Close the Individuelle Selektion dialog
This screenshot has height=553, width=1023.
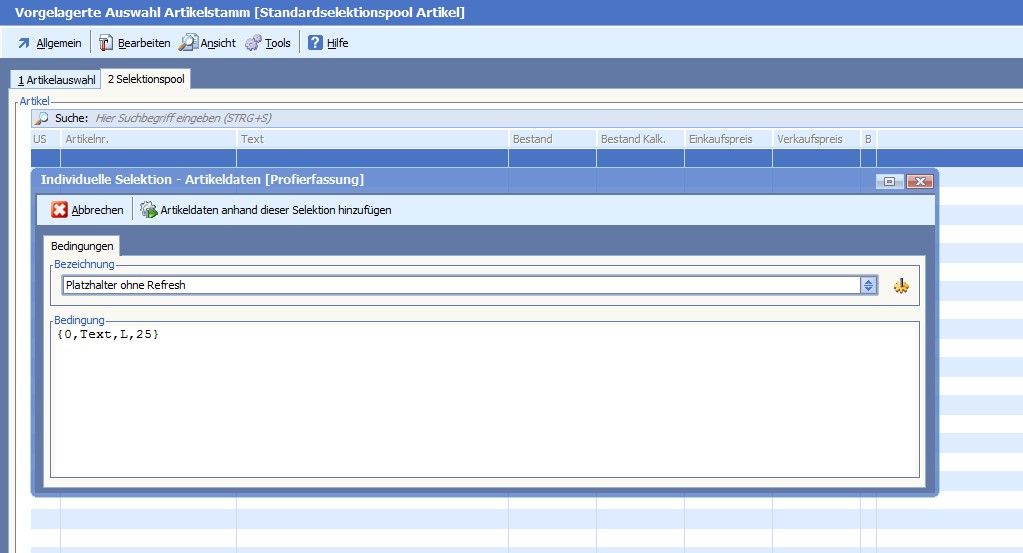click(x=920, y=181)
